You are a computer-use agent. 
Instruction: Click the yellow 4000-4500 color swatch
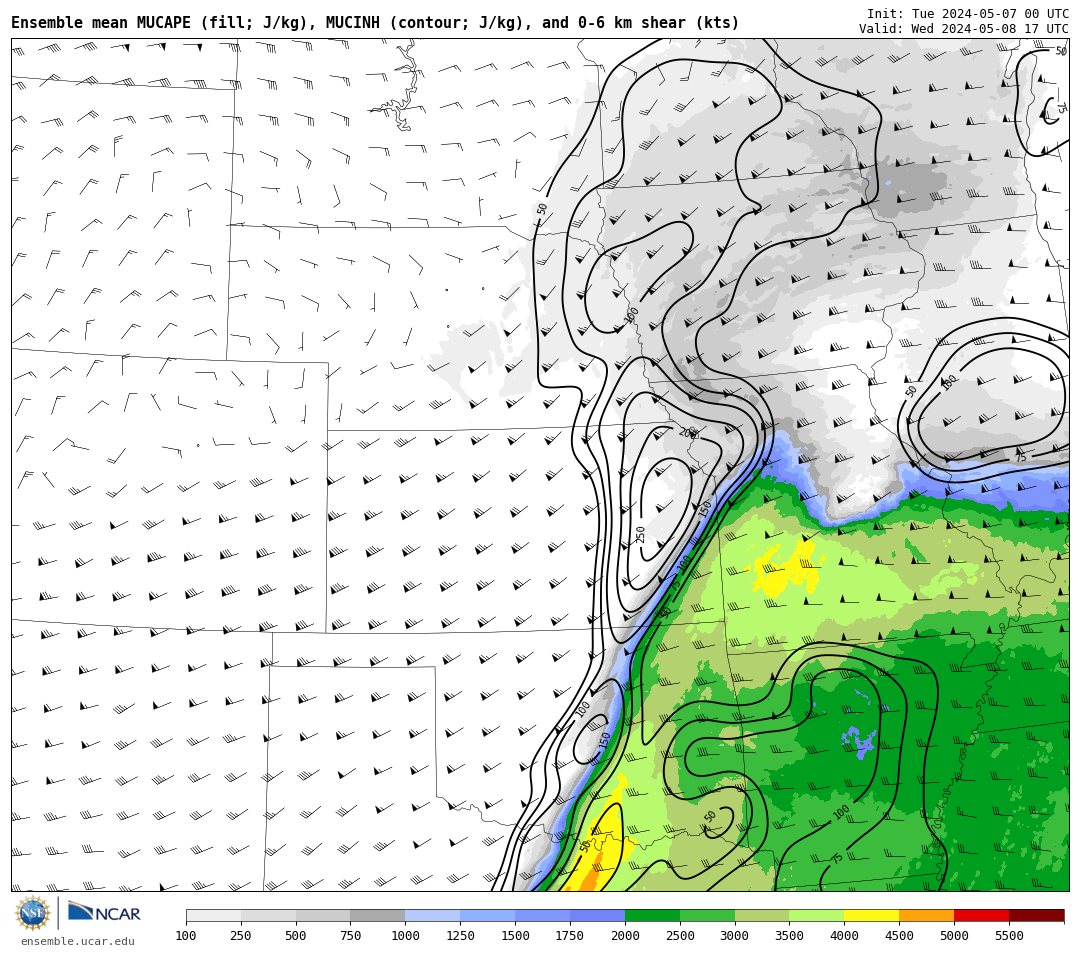pyautogui.click(x=872, y=915)
